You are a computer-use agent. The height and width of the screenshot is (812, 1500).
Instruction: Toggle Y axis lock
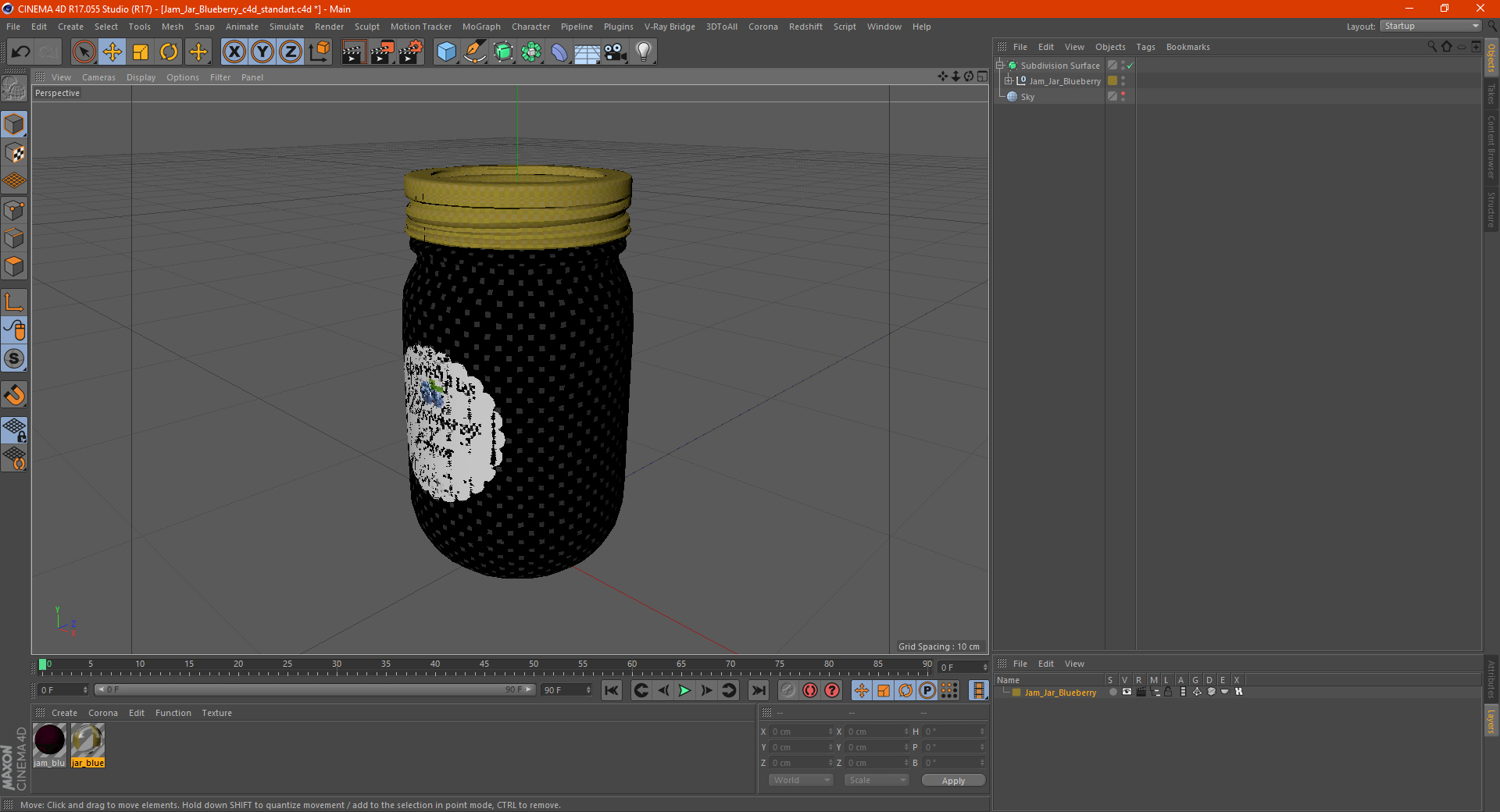coord(262,52)
